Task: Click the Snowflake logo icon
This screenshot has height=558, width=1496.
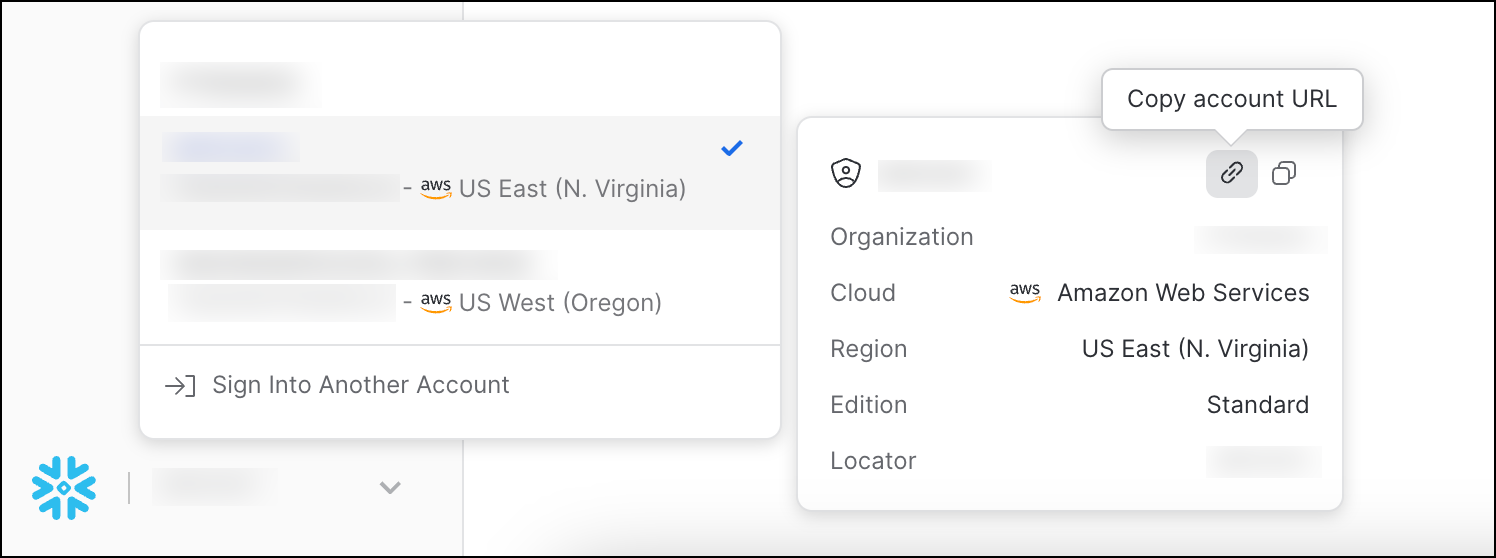Action: point(64,488)
